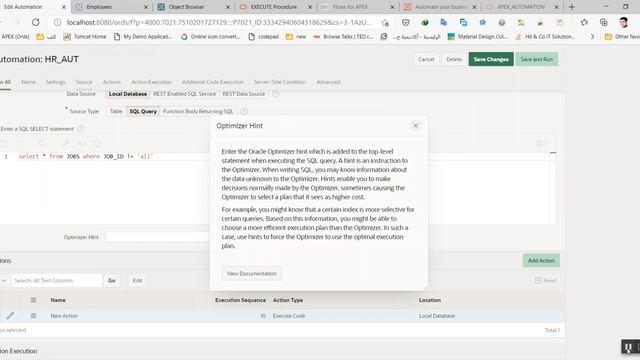The image size is (640, 360).
Task: Open row menu for New Action
Action: point(33,316)
